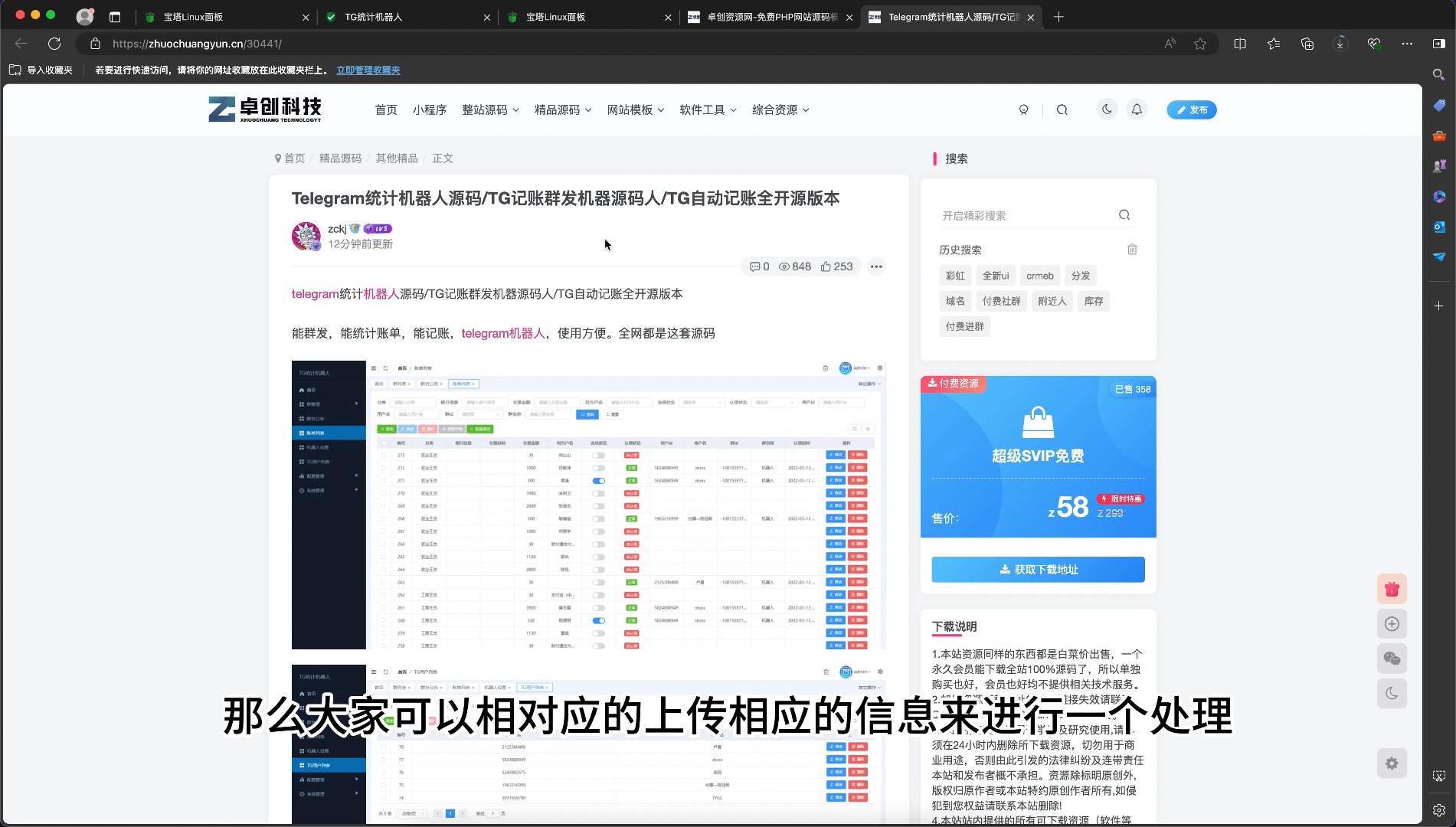The image size is (1456, 827).
Task: Click the blue 发布 publish button
Action: (1191, 110)
